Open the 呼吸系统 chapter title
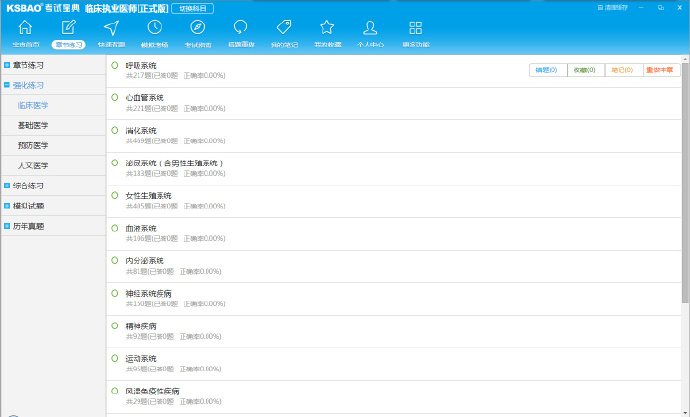 [x=141, y=66]
